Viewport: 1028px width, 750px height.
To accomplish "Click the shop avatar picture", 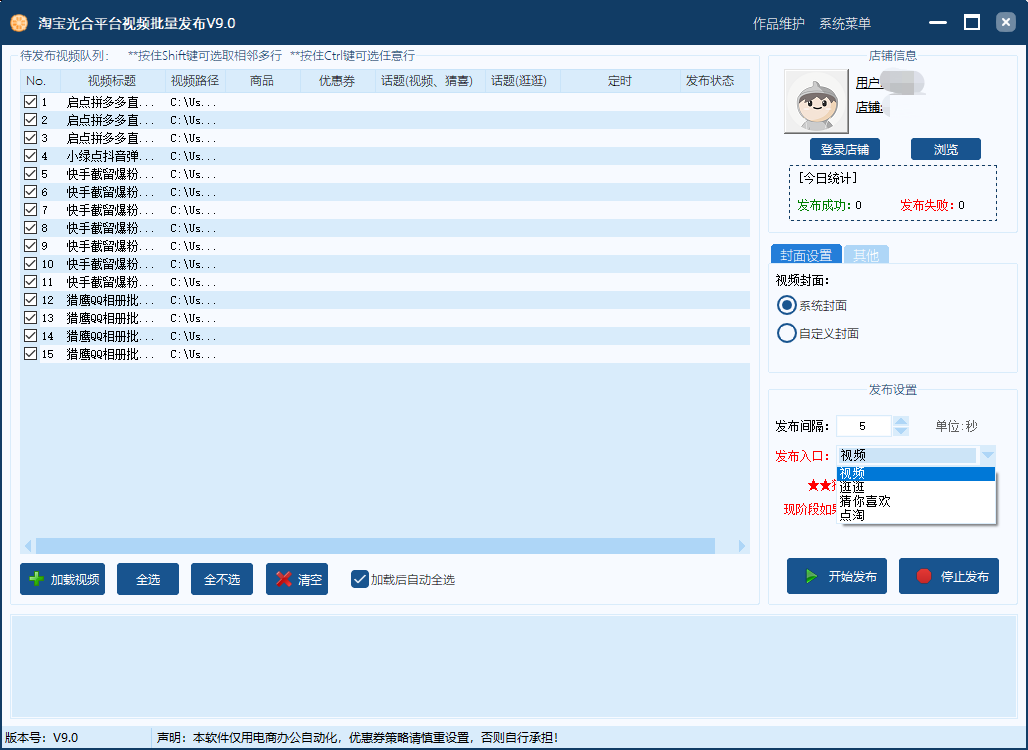I will [x=816, y=102].
